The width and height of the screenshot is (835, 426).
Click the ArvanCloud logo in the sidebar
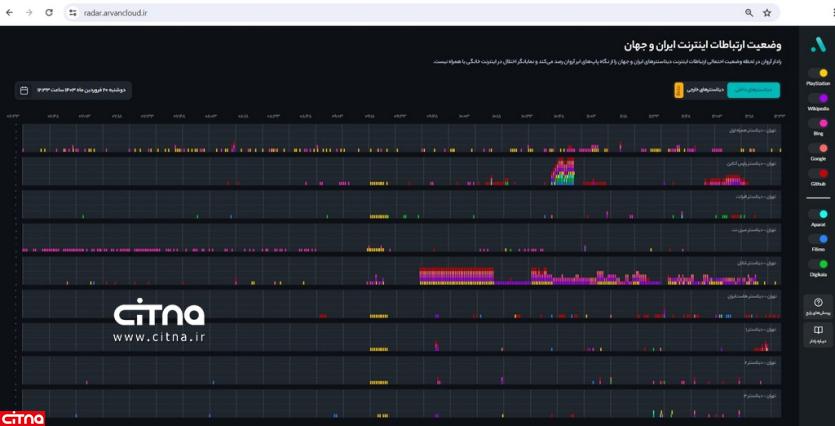[818, 45]
